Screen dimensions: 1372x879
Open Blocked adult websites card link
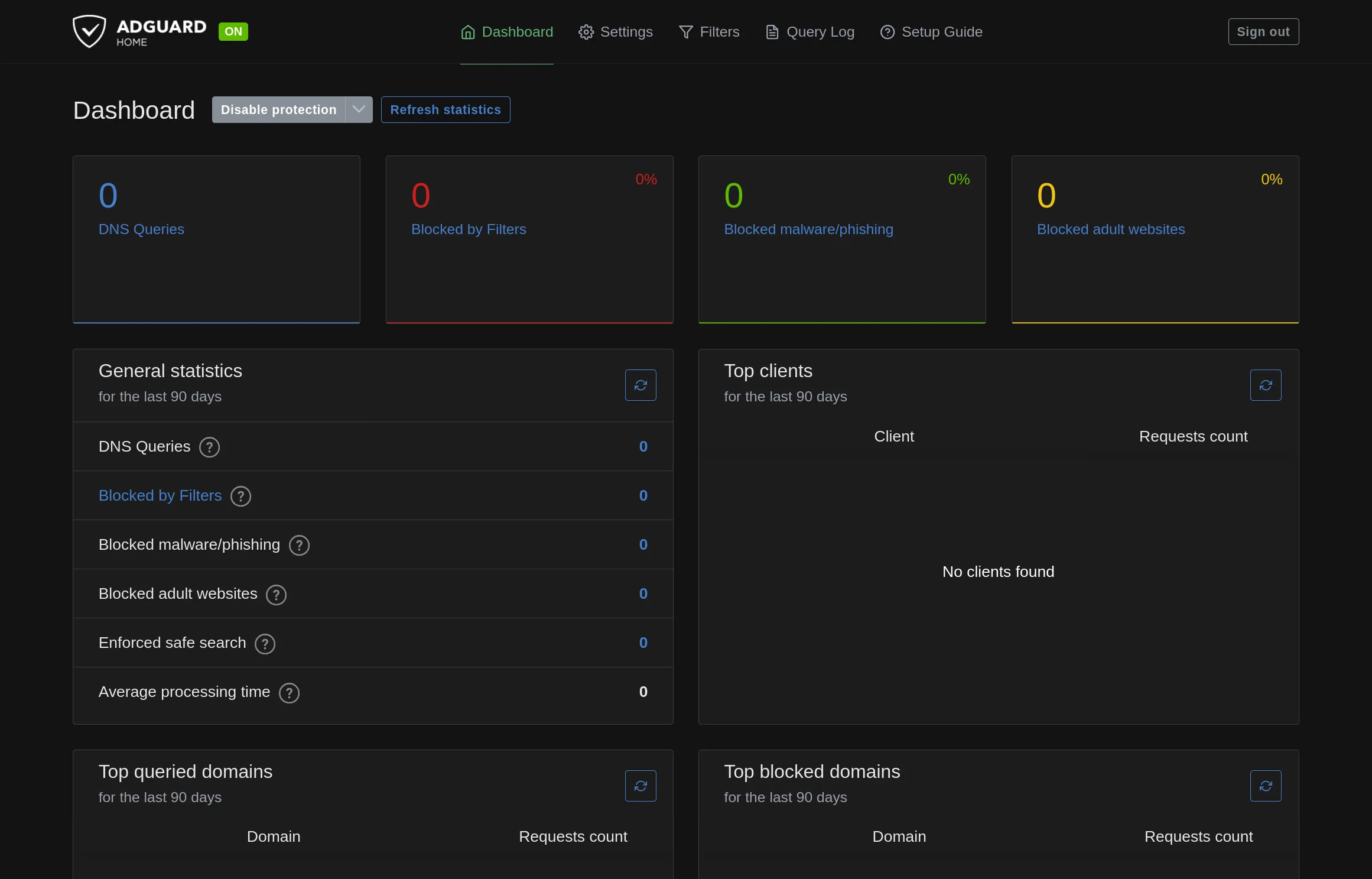click(x=1111, y=229)
